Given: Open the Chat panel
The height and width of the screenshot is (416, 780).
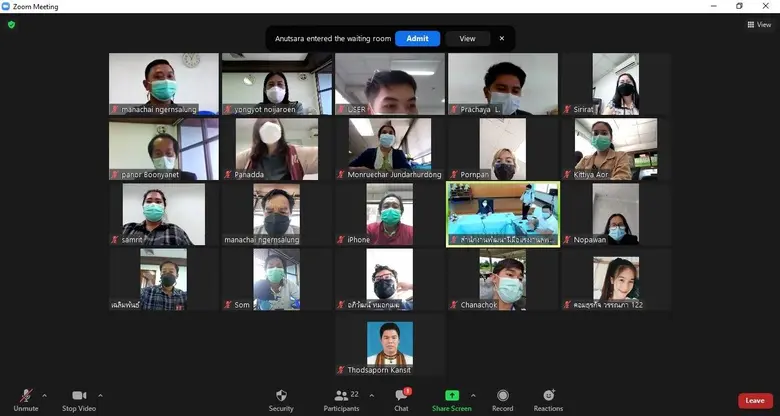Looking at the screenshot, I should [x=401, y=399].
